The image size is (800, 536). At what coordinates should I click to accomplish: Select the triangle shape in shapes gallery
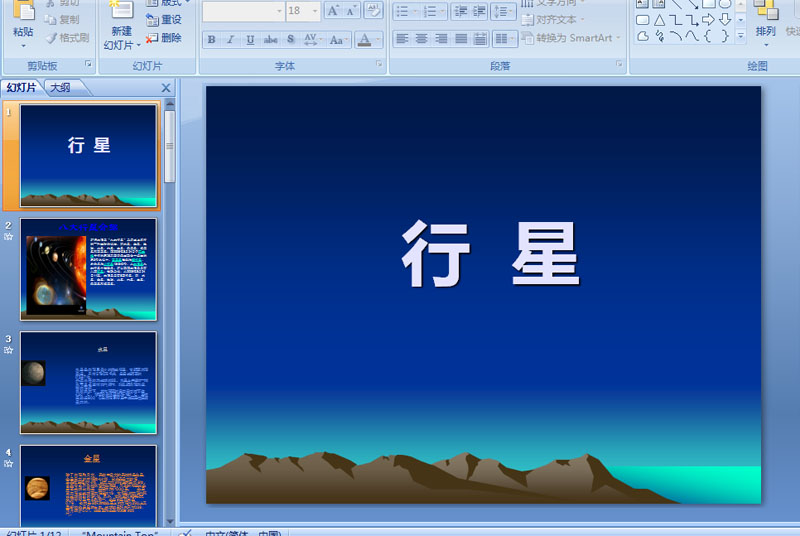click(x=659, y=20)
